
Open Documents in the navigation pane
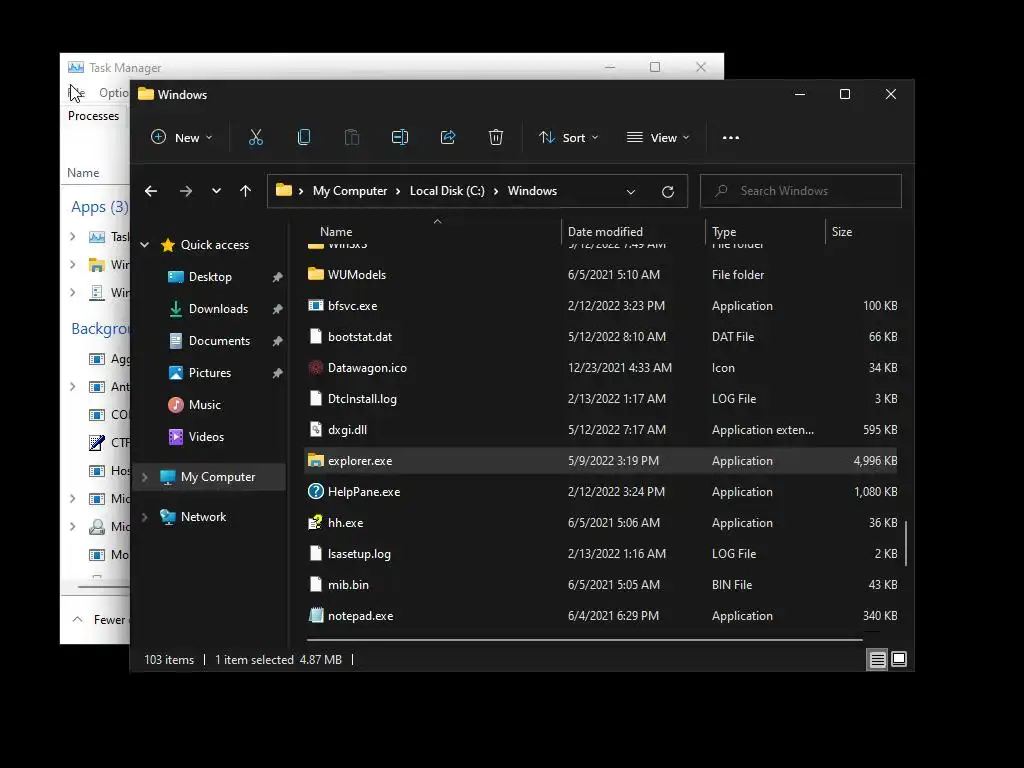[x=219, y=341]
